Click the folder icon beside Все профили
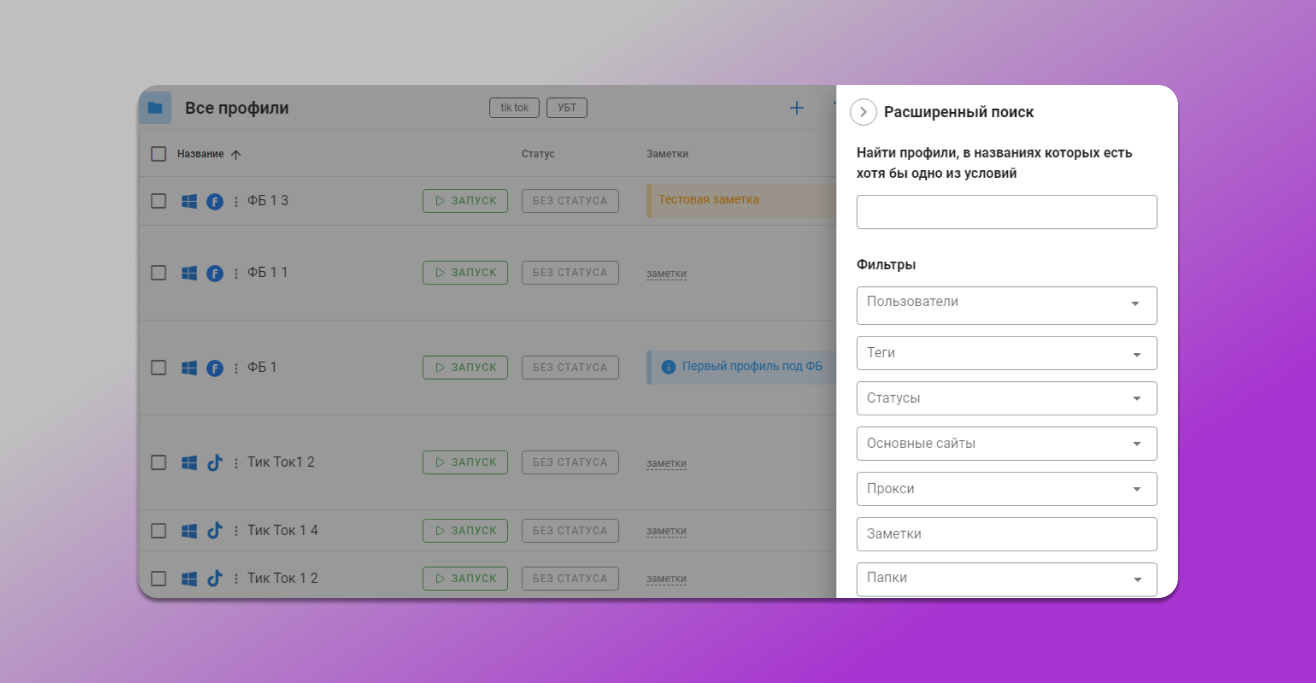 click(155, 108)
